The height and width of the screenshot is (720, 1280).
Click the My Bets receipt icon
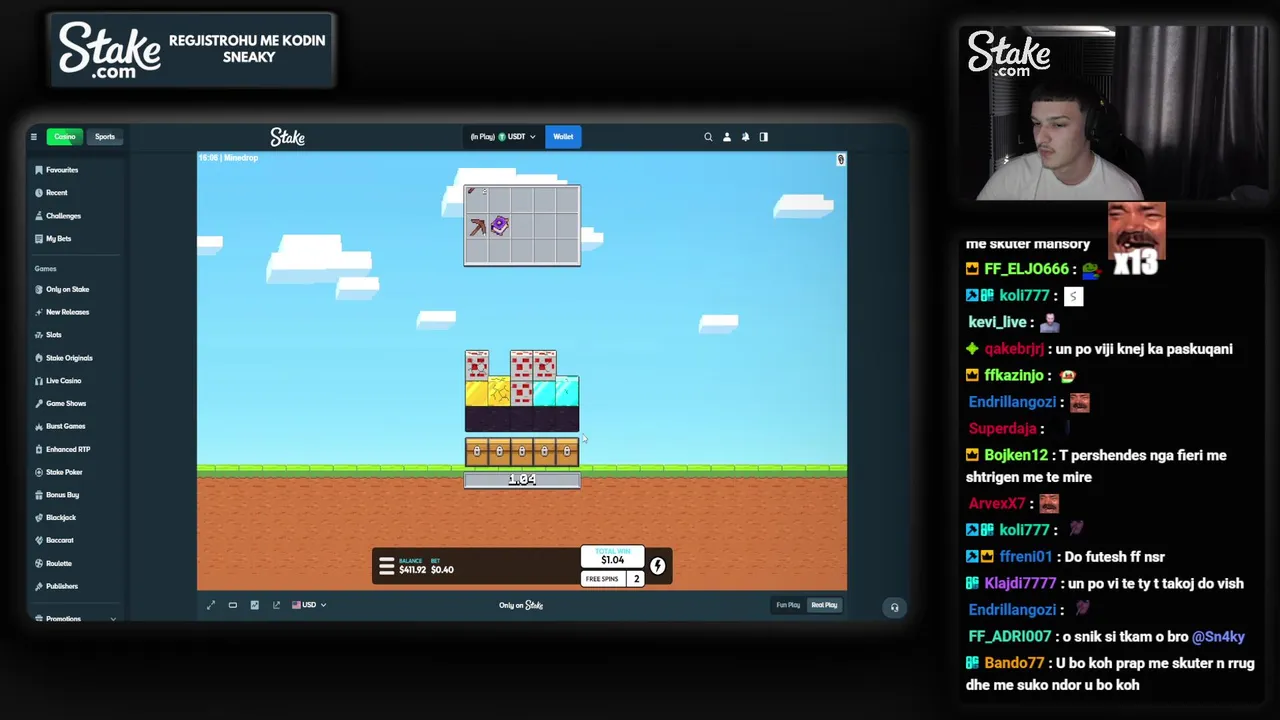tap(39, 239)
